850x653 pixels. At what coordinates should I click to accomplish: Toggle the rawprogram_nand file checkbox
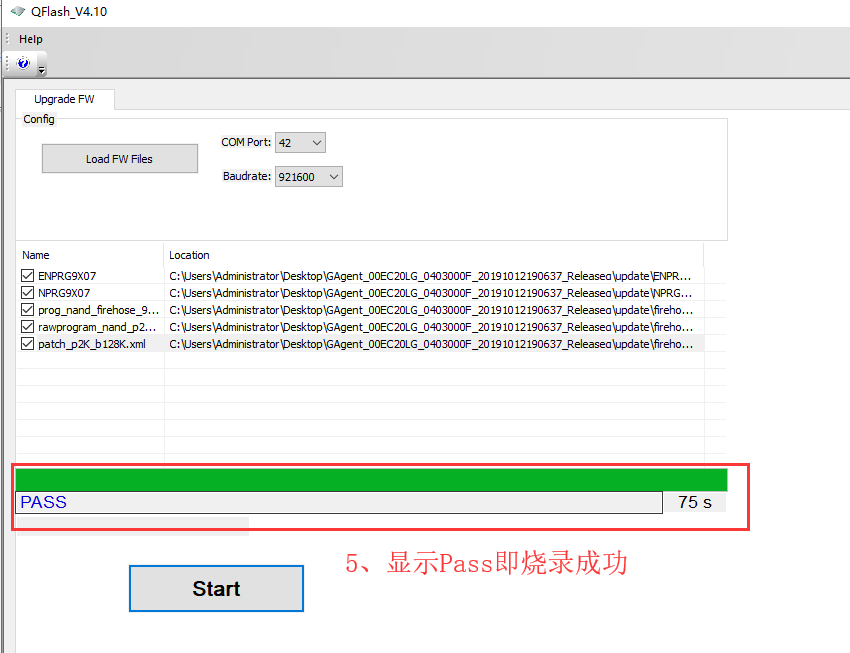(x=28, y=327)
